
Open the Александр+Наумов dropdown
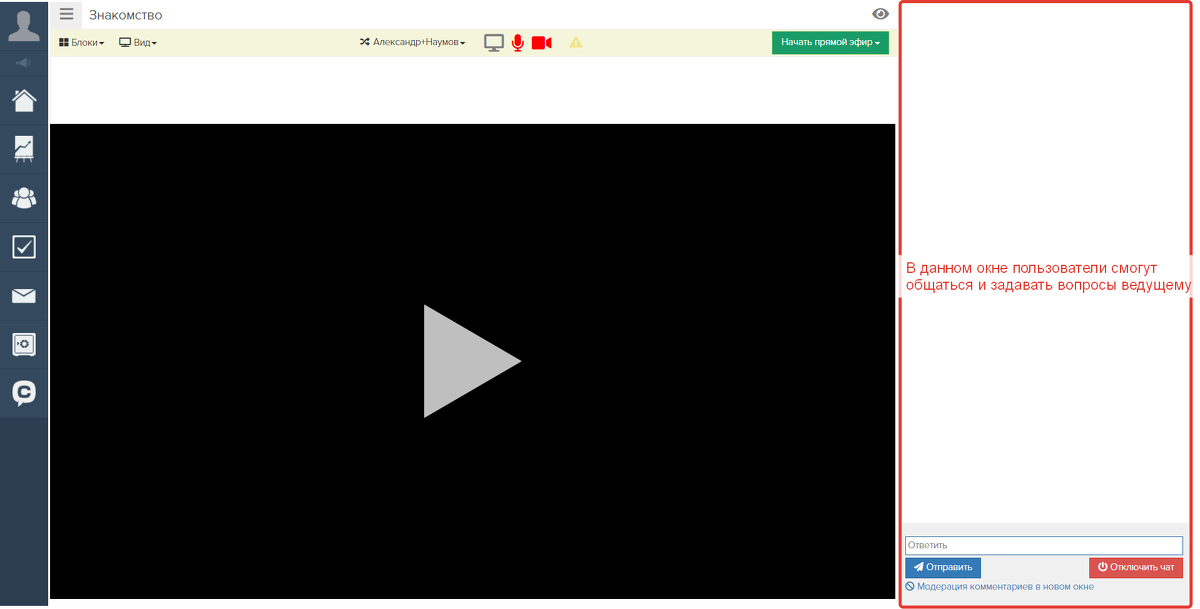pyautogui.click(x=413, y=43)
